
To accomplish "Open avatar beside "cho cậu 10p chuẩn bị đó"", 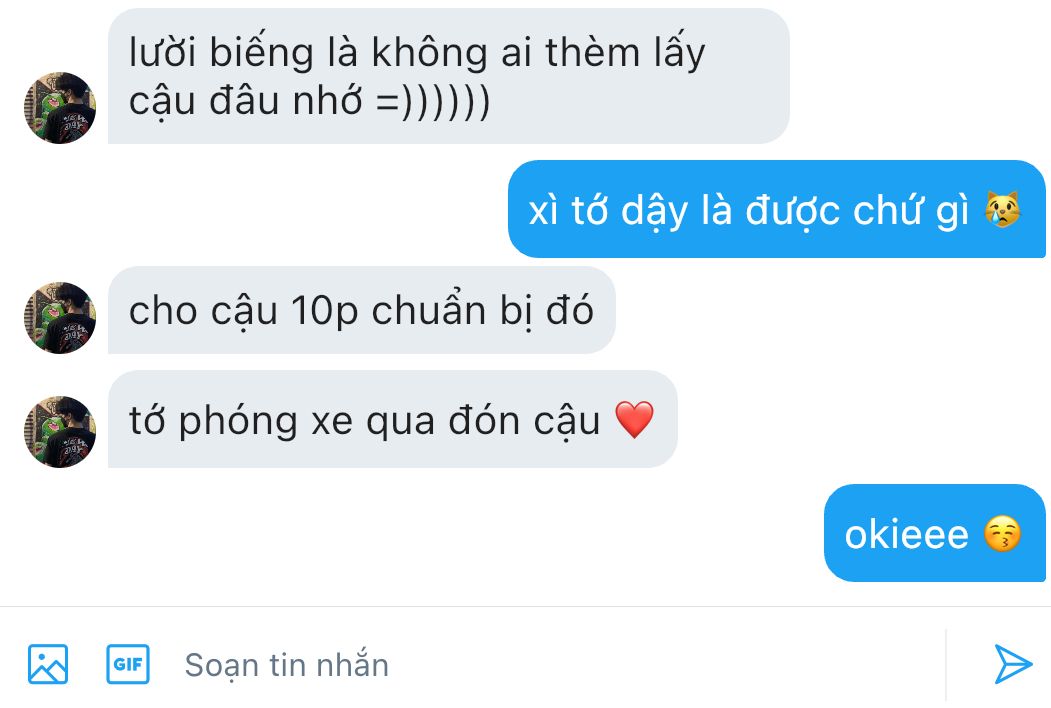I will 60,318.
